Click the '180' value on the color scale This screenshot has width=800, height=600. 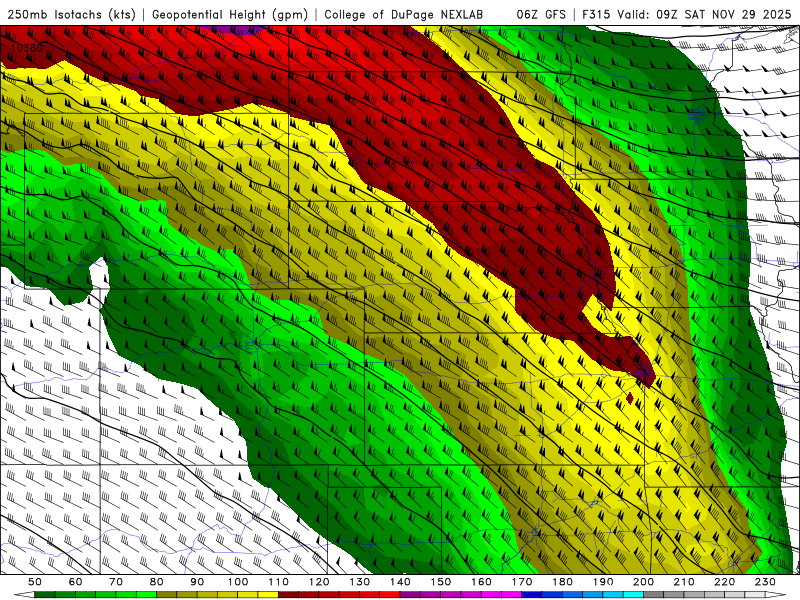coord(562,582)
